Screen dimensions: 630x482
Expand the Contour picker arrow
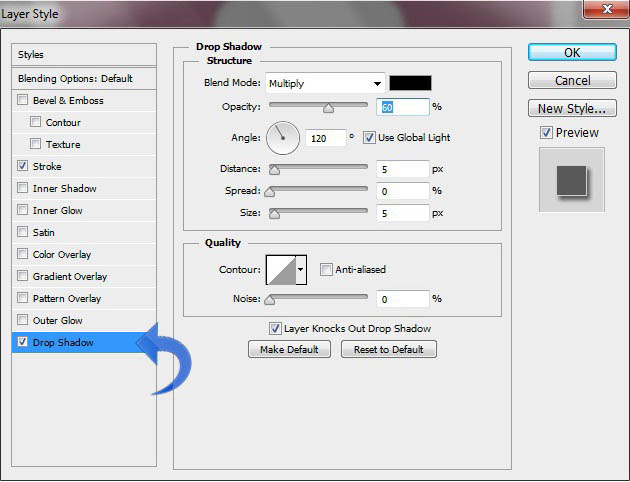click(301, 270)
